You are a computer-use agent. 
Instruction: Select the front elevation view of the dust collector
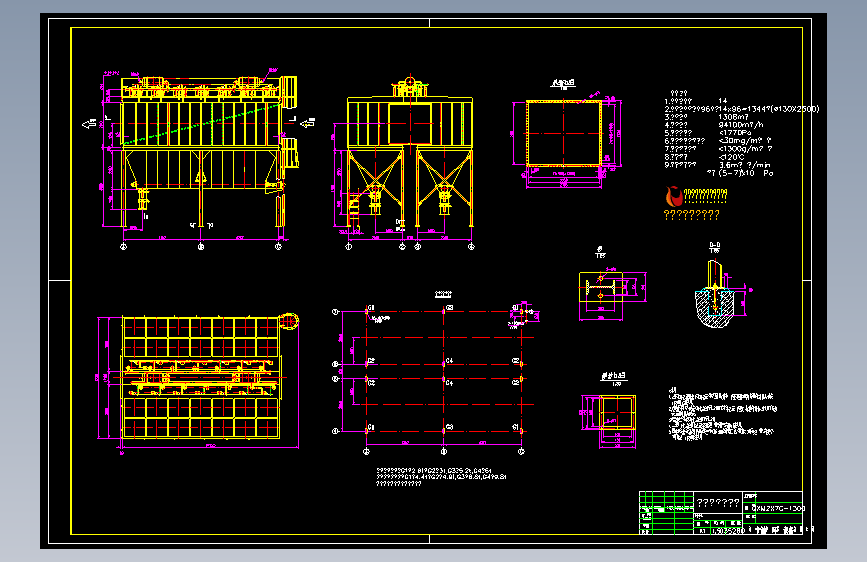point(201,158)
